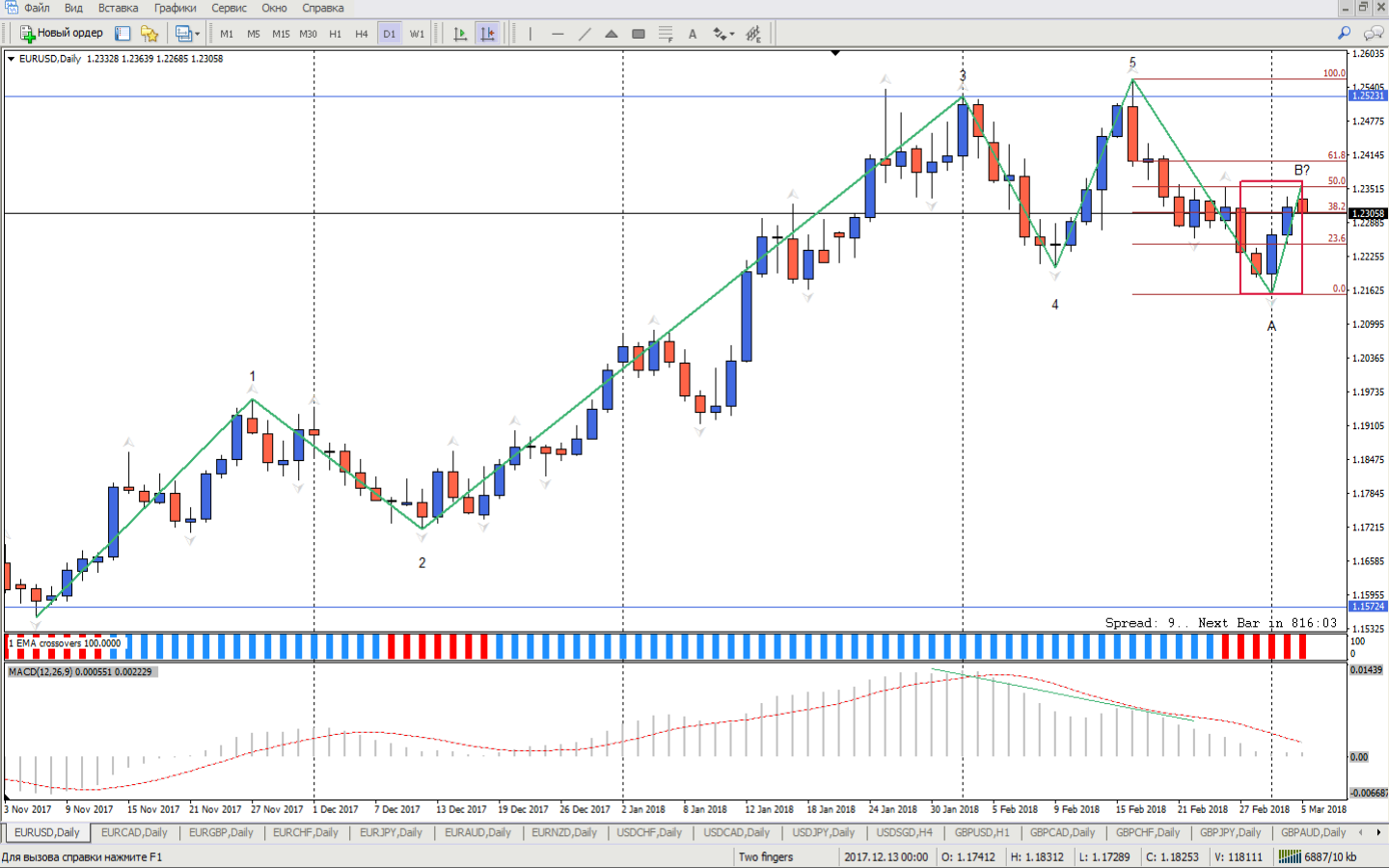Click the chart shift triangle marker at top

click(x=835, y=53)
